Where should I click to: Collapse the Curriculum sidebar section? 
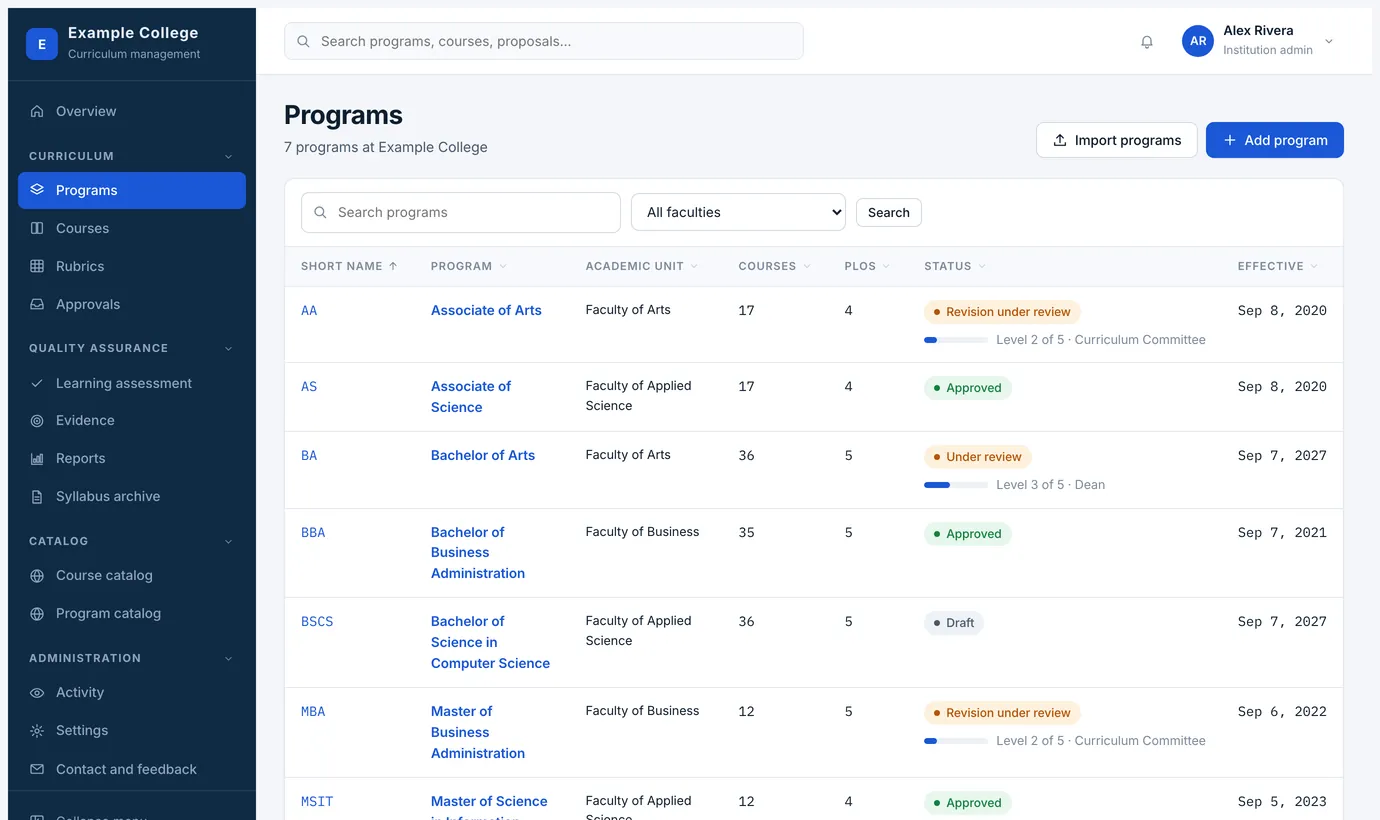pos(229,156)
